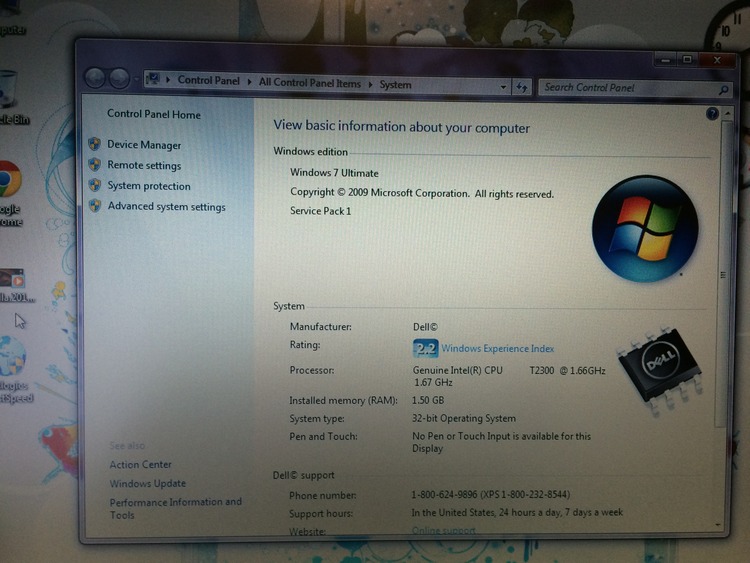Open Action Center link
Viewport: 750px width, 563px height.
140,464
